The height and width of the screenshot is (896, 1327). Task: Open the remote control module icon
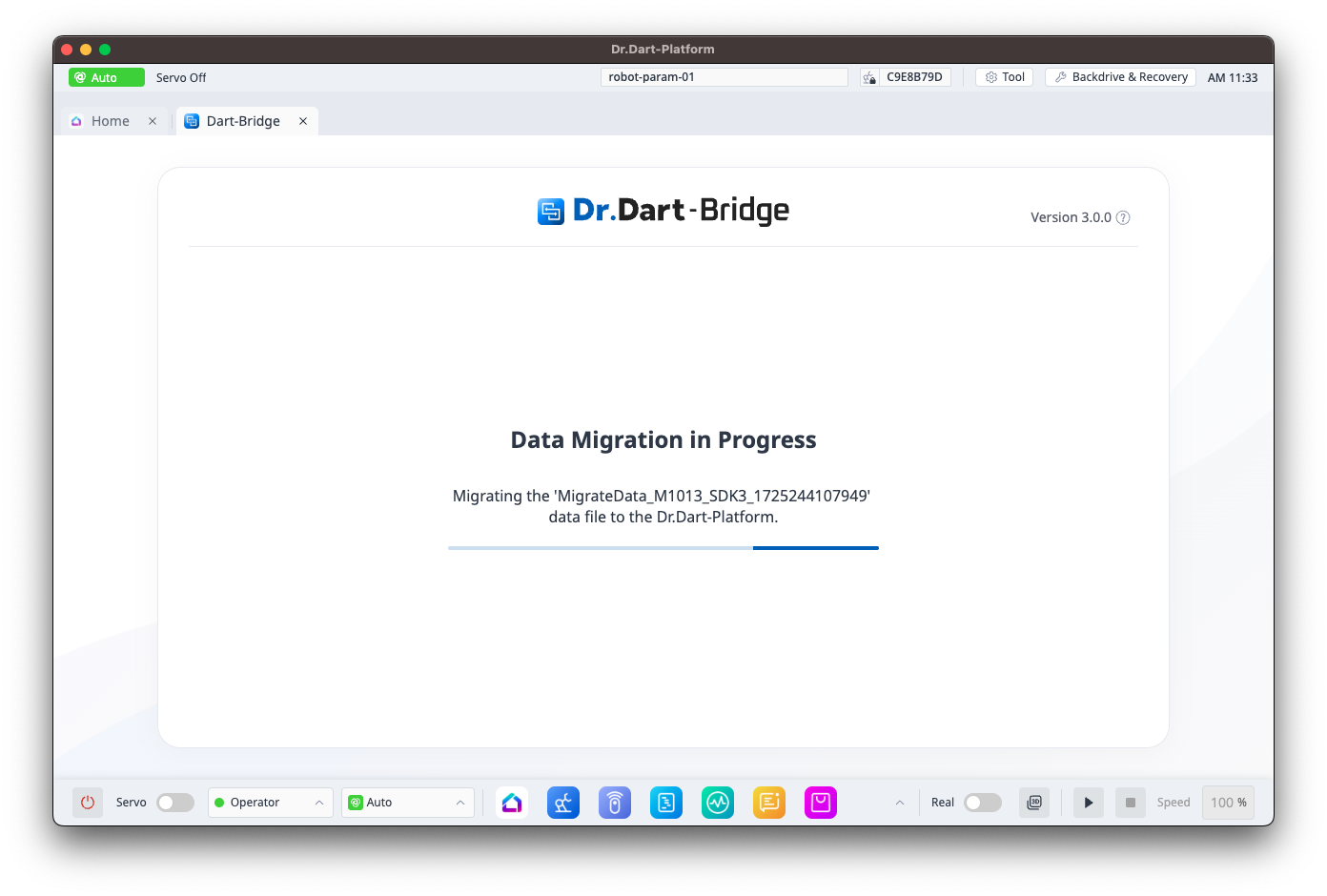click(615, 803)
